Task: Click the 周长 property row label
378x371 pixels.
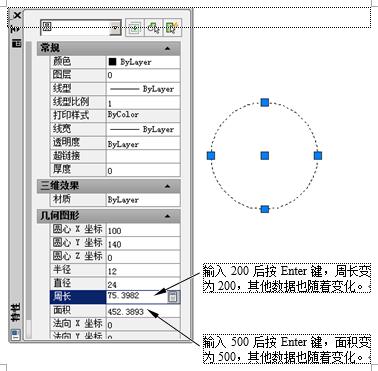Action: click(78, 296)
